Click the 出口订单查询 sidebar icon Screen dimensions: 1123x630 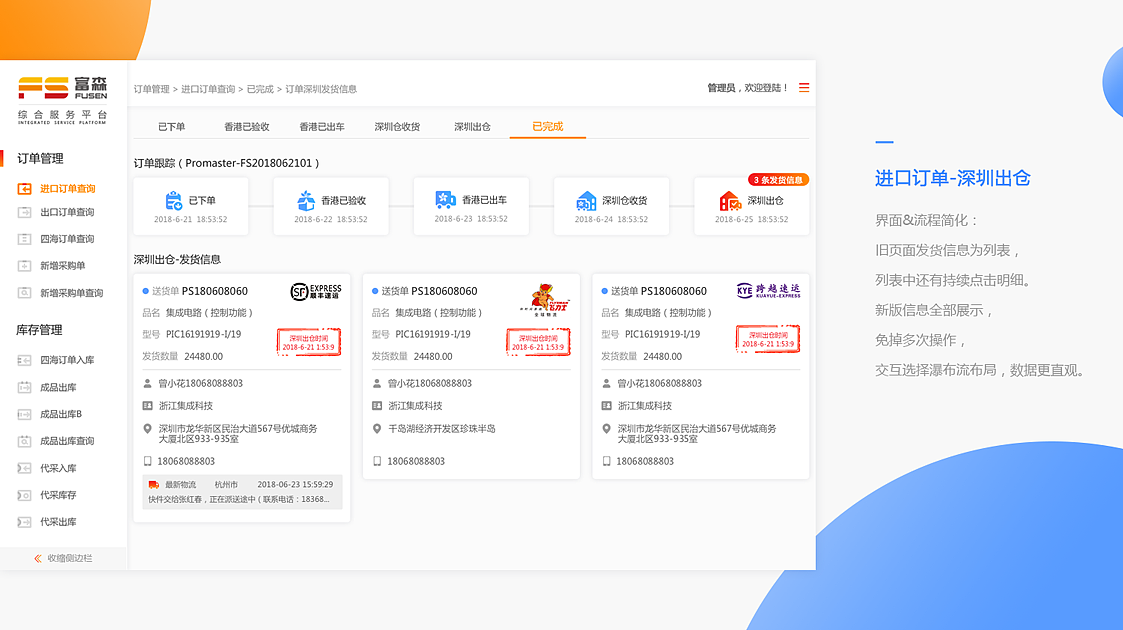24,212
